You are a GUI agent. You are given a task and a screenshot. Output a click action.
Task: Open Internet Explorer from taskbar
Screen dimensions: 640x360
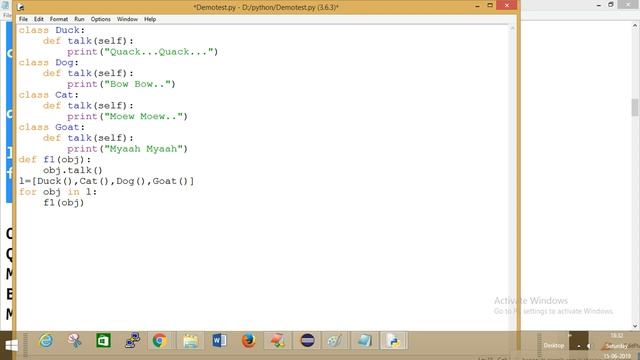pos(46,341)
